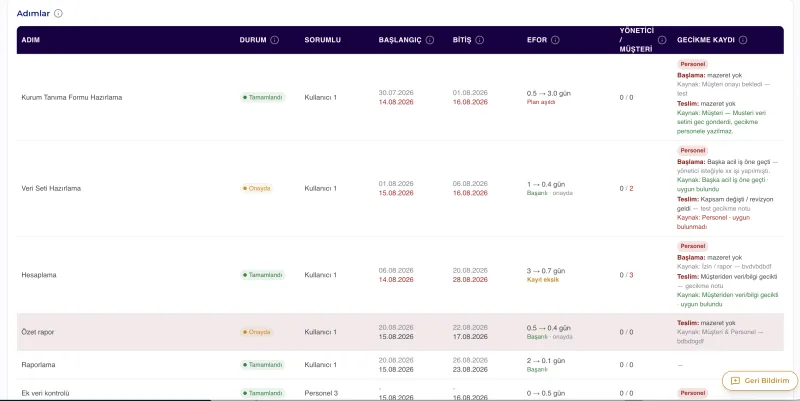Click the SORUMLU column header
800x401 pixels.
(x=322, y=40)
